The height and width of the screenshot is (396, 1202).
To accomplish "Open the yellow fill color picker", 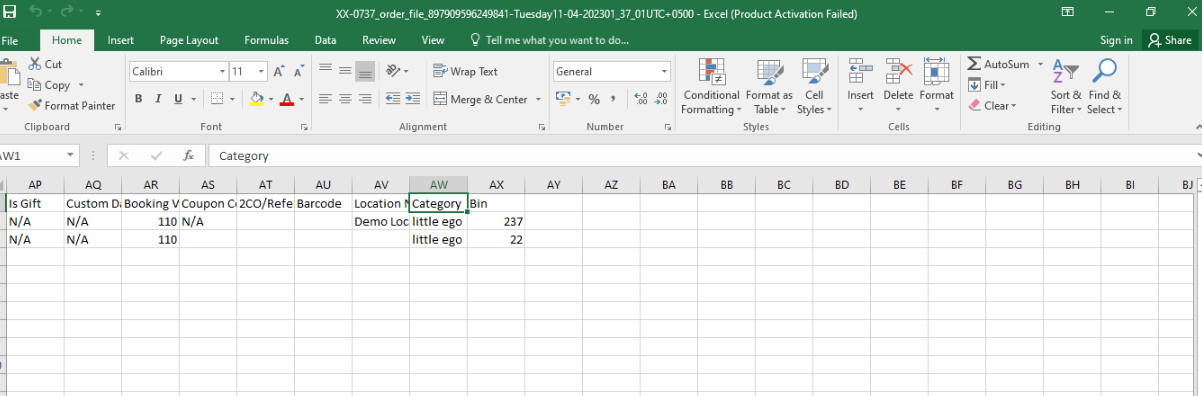I will (270, 99).
